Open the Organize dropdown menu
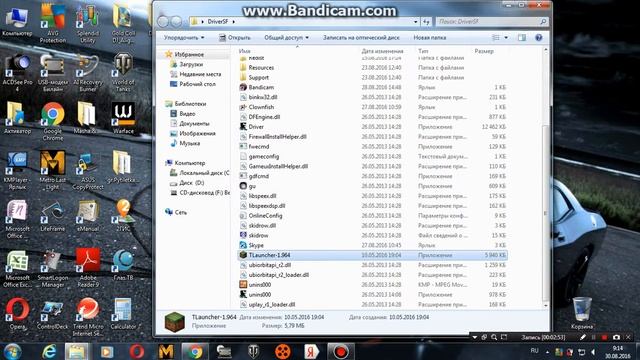This screenshot has height=360, width=640. (x=184, y=38)
